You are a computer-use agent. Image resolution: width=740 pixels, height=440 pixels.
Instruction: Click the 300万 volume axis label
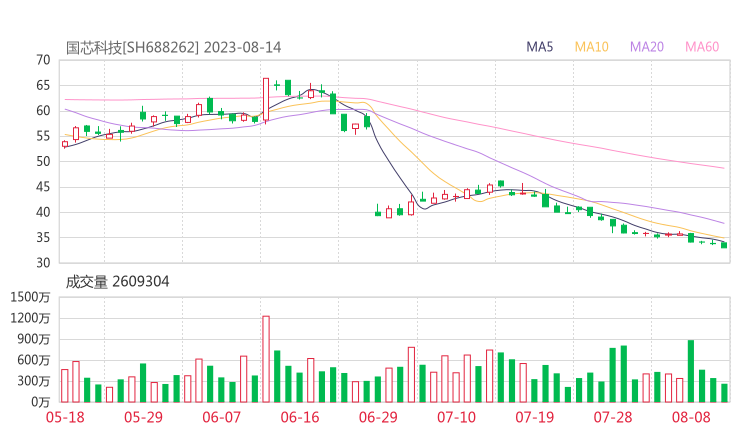(x=34, y=381)
